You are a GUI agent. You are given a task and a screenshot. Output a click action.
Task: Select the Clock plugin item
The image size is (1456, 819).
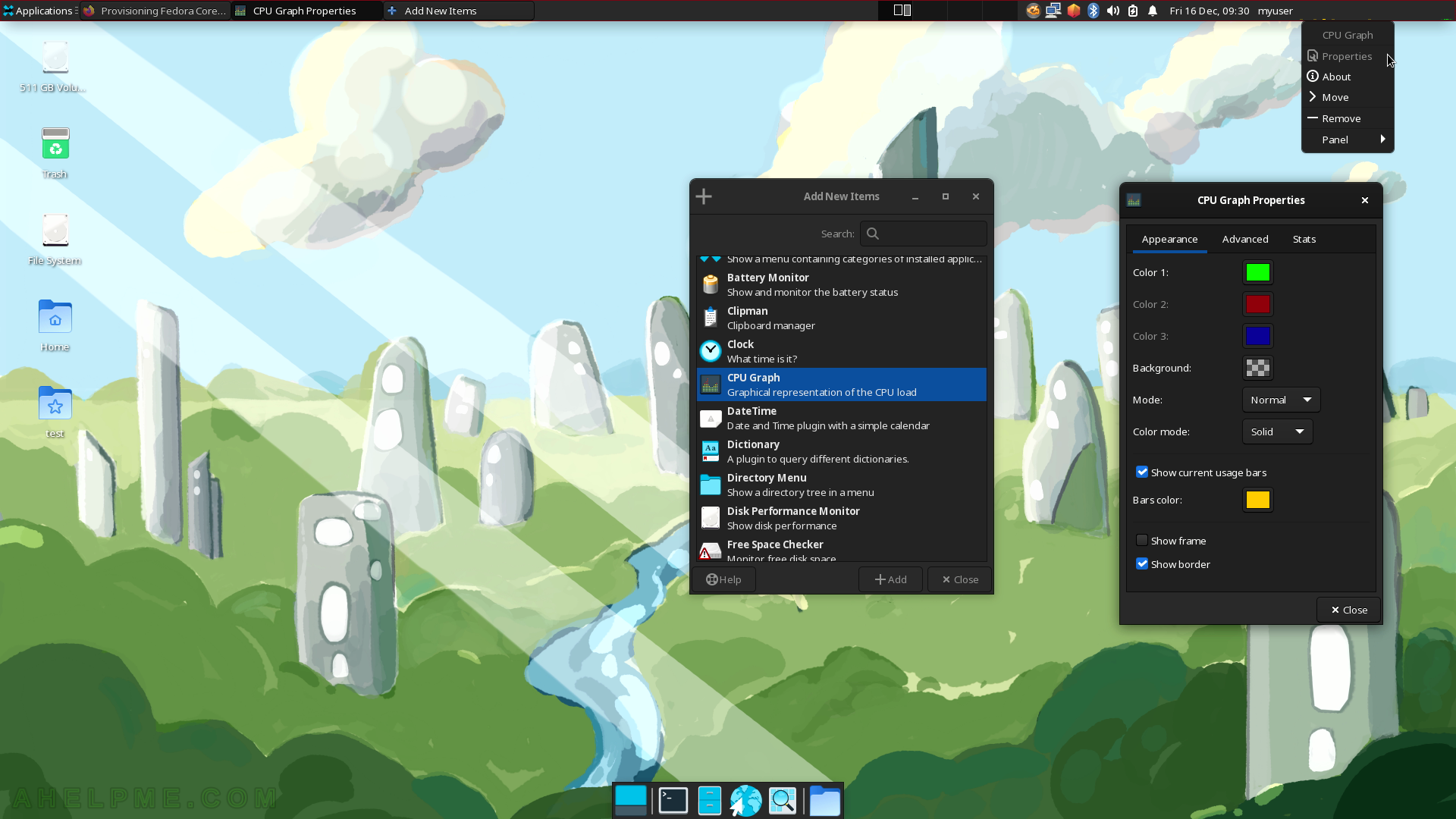point(841,351)
